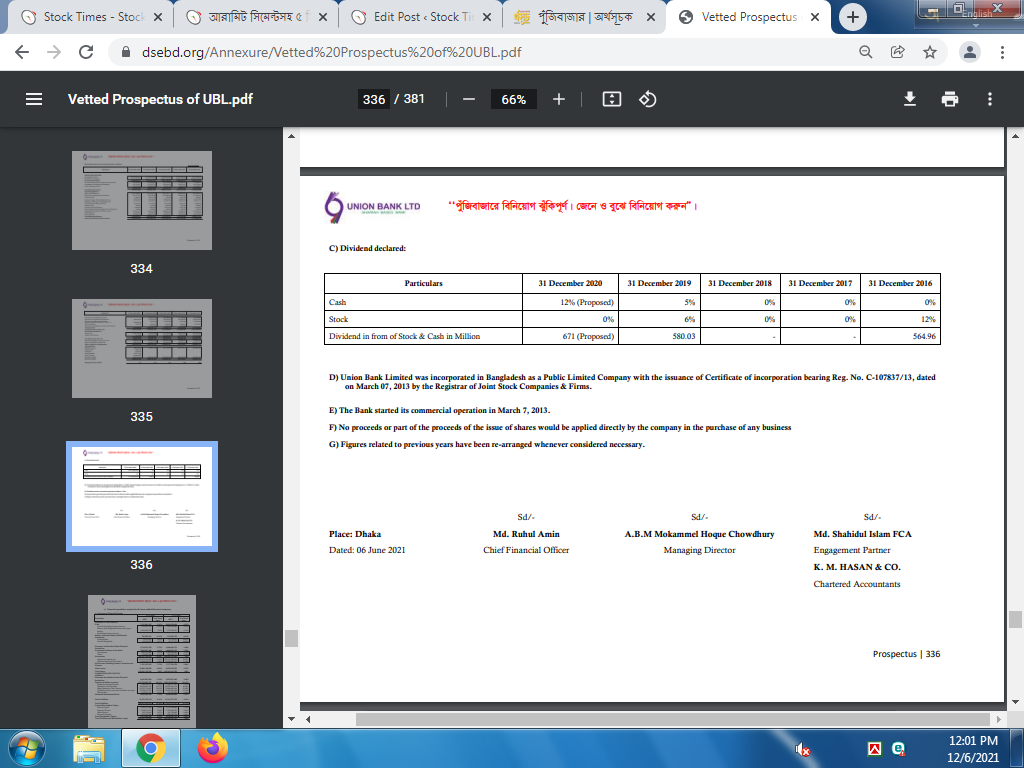Open page 334 thumbnail
Image resolution: width=1024 pixels, height=768 pixels.
(x=142, y=200)
